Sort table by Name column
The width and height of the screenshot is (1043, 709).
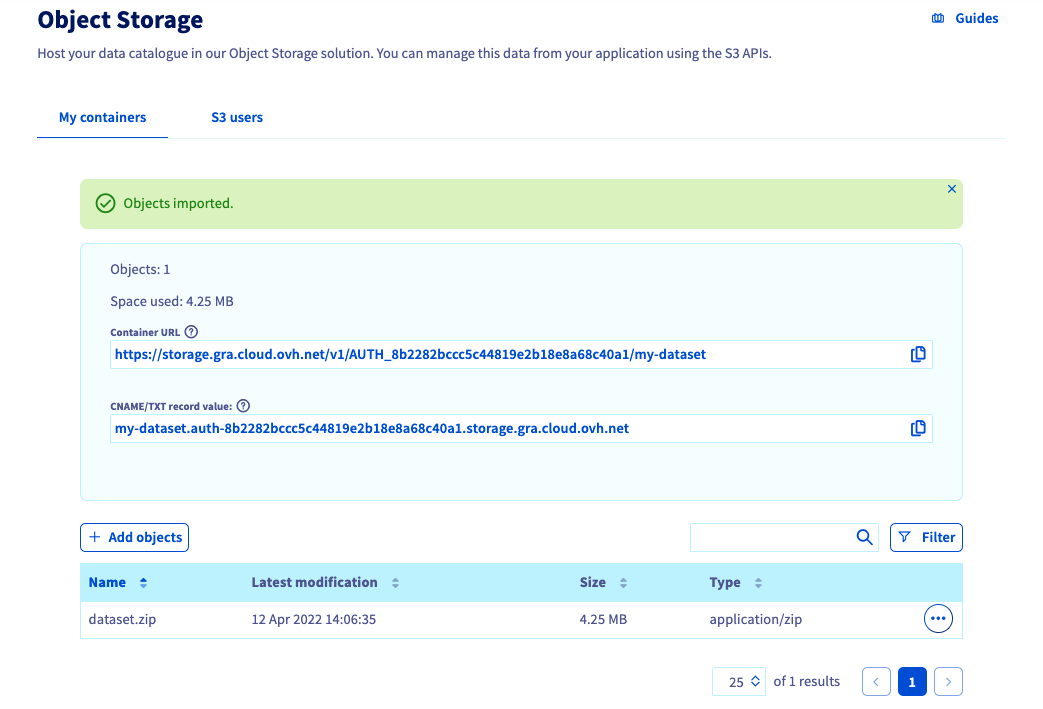click(x=143, y=583)
